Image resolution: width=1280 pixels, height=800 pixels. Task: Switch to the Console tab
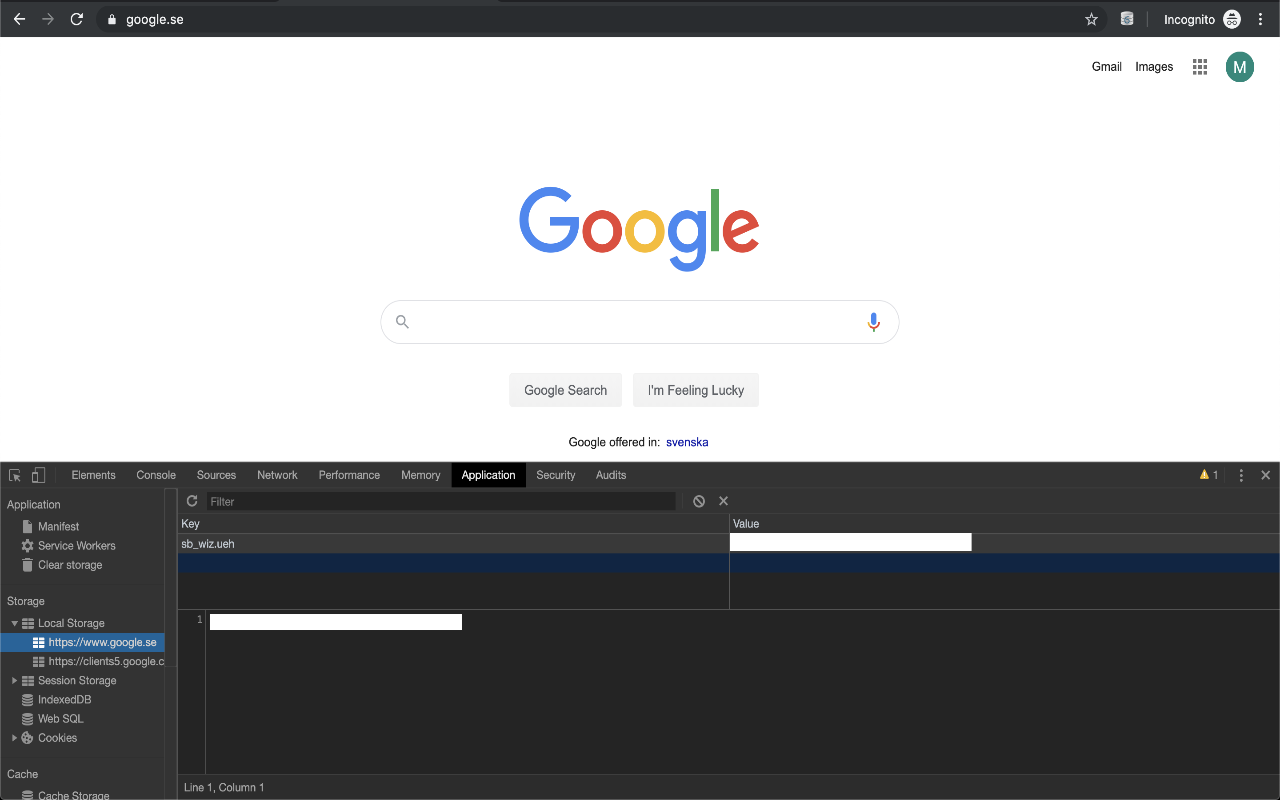point(156,475)
